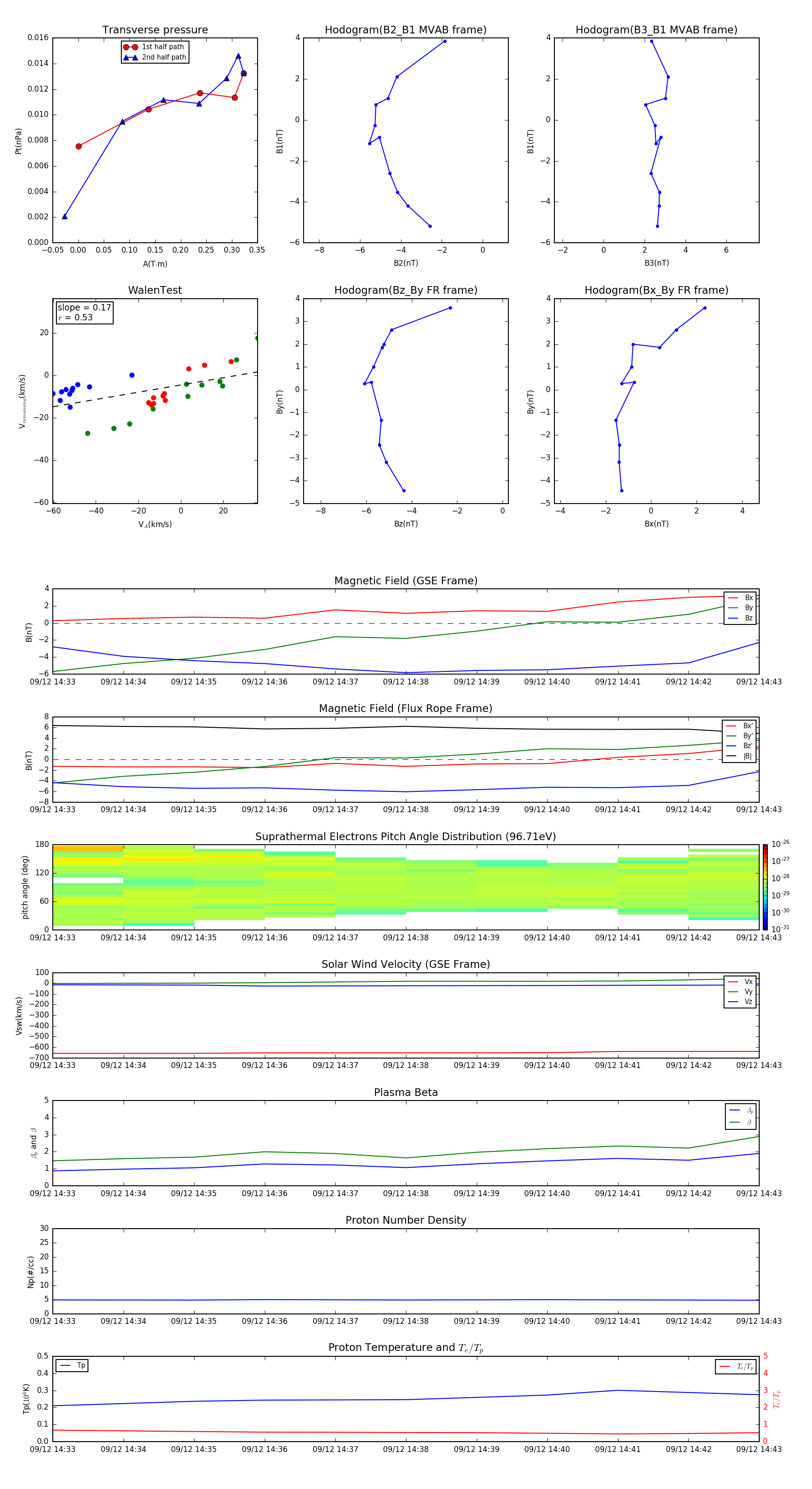Click the lowest blue triangle in Transverse pressure
The image size is (812, 1489).
point(65,216)
